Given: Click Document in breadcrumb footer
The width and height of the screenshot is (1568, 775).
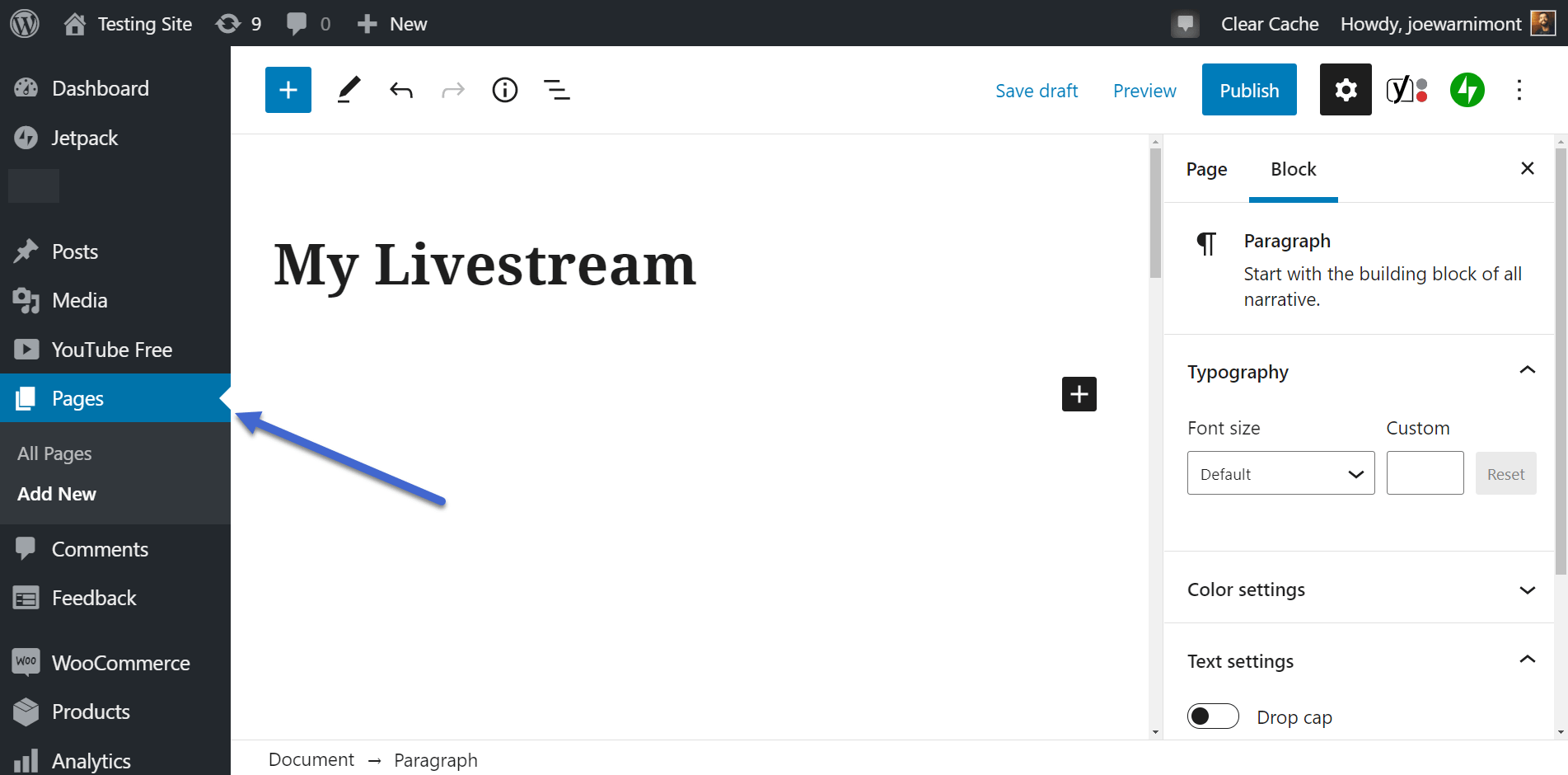Looking at the screenshot, I should click(311, 759).
